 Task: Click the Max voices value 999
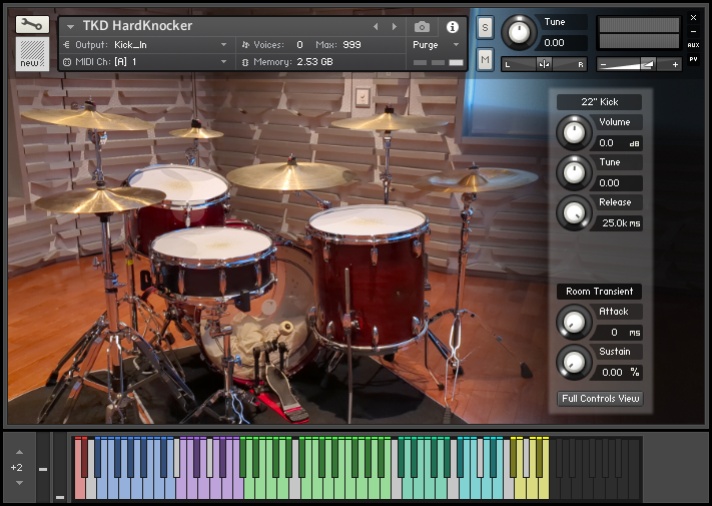pos(351,45)
